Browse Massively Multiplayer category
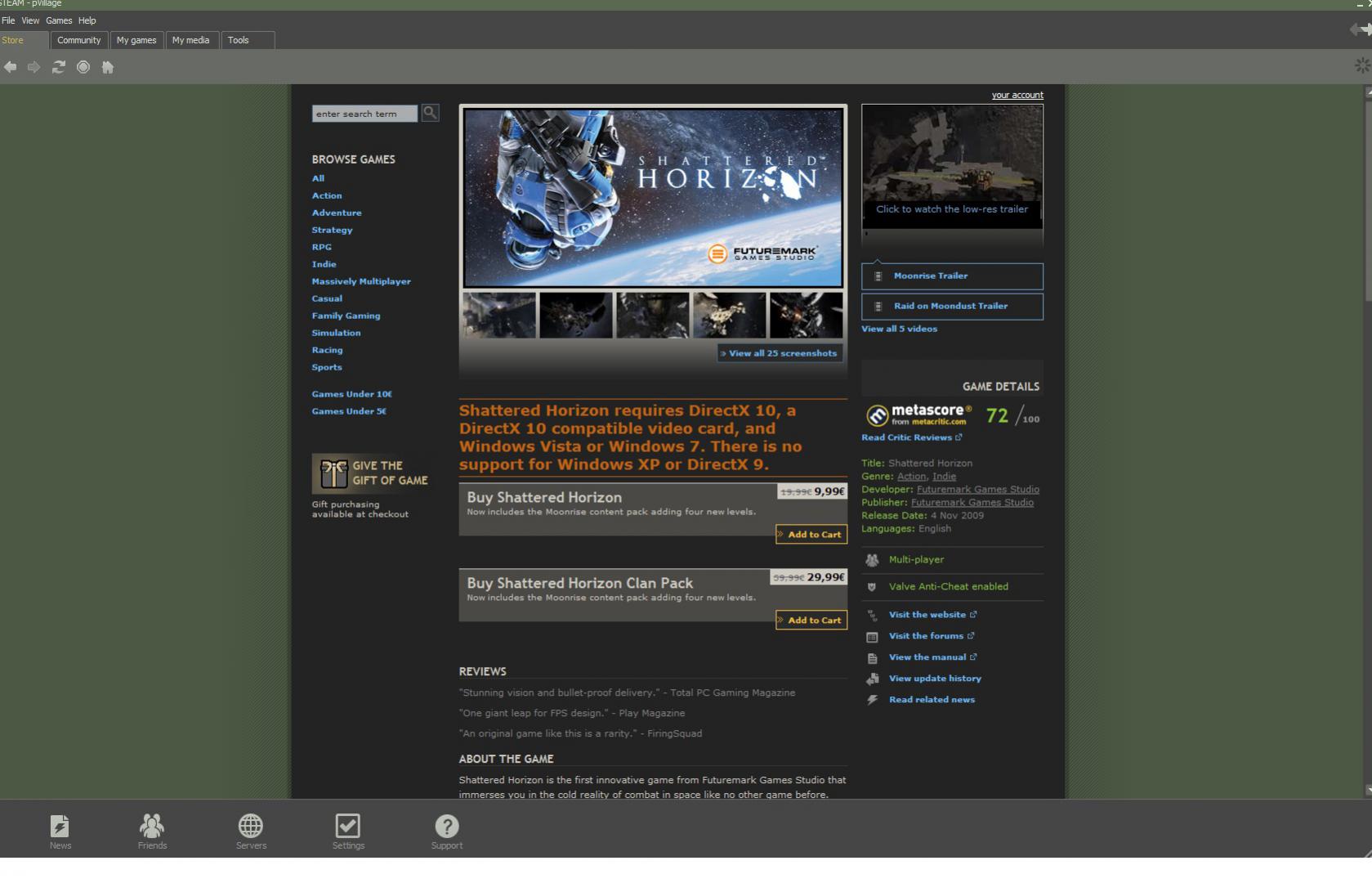Image resolution: width=1372 pixels, height=883 pixels. (x=361, y=281)
